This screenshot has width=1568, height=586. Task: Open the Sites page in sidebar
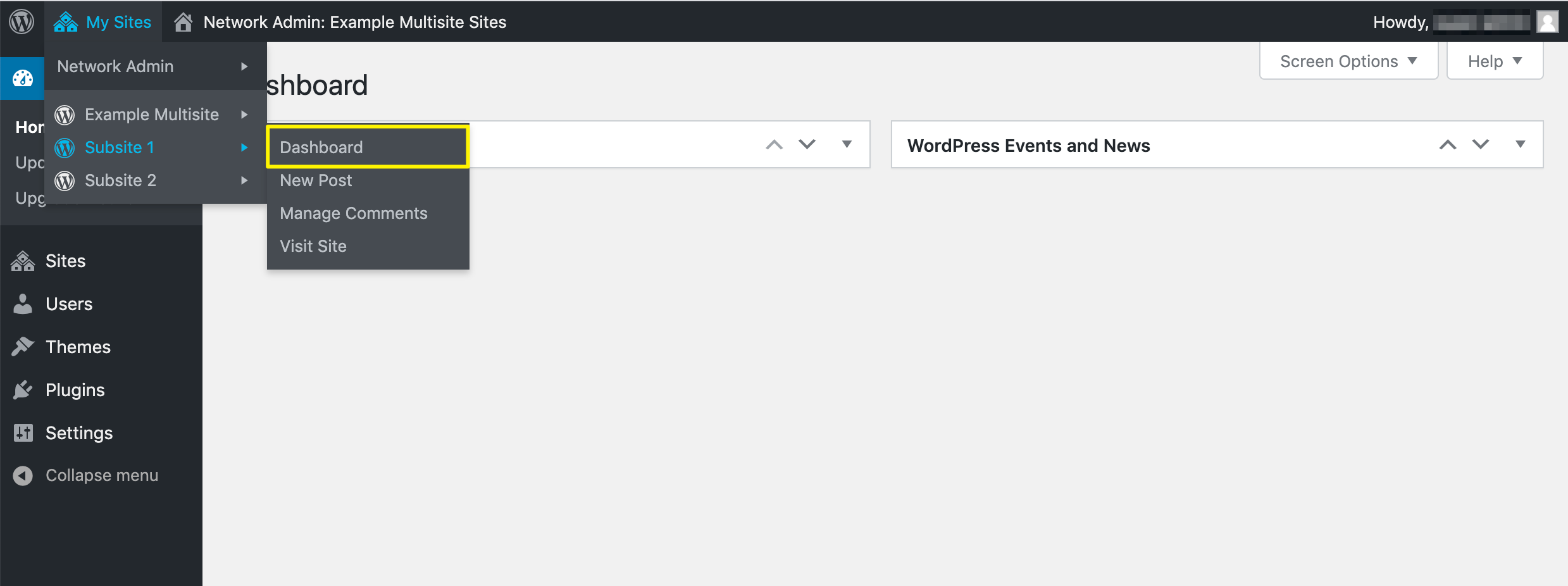click(65, 261)
